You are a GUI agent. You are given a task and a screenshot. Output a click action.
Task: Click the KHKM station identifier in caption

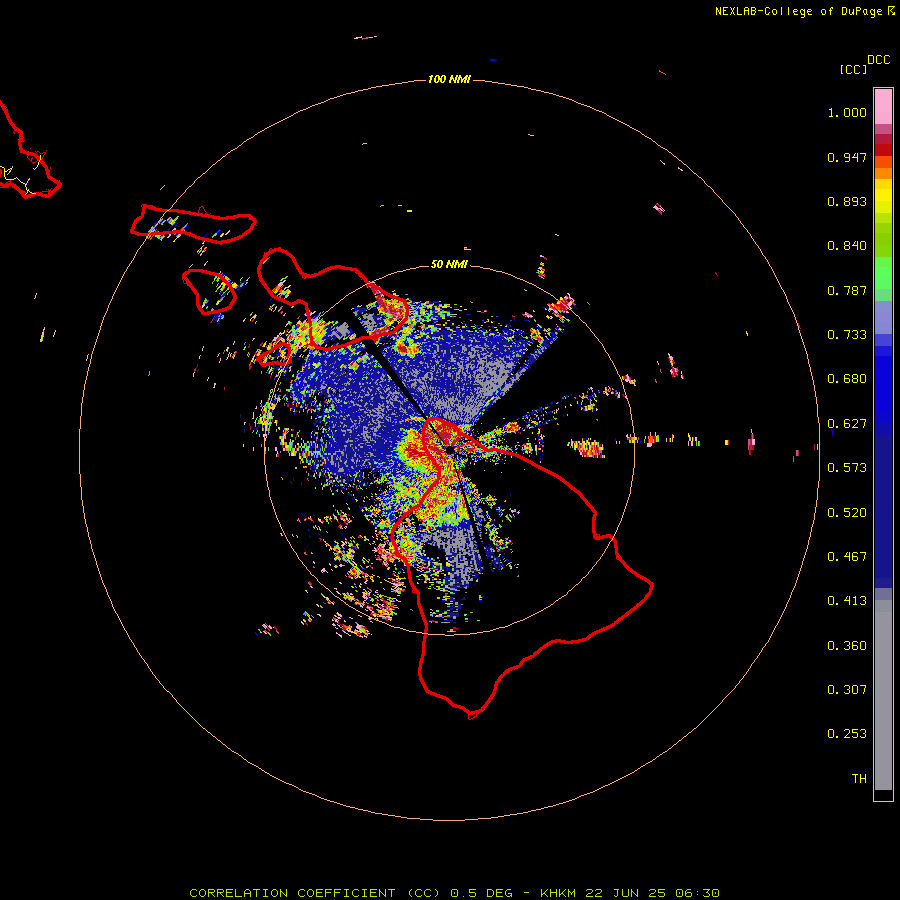pos(558,893)
